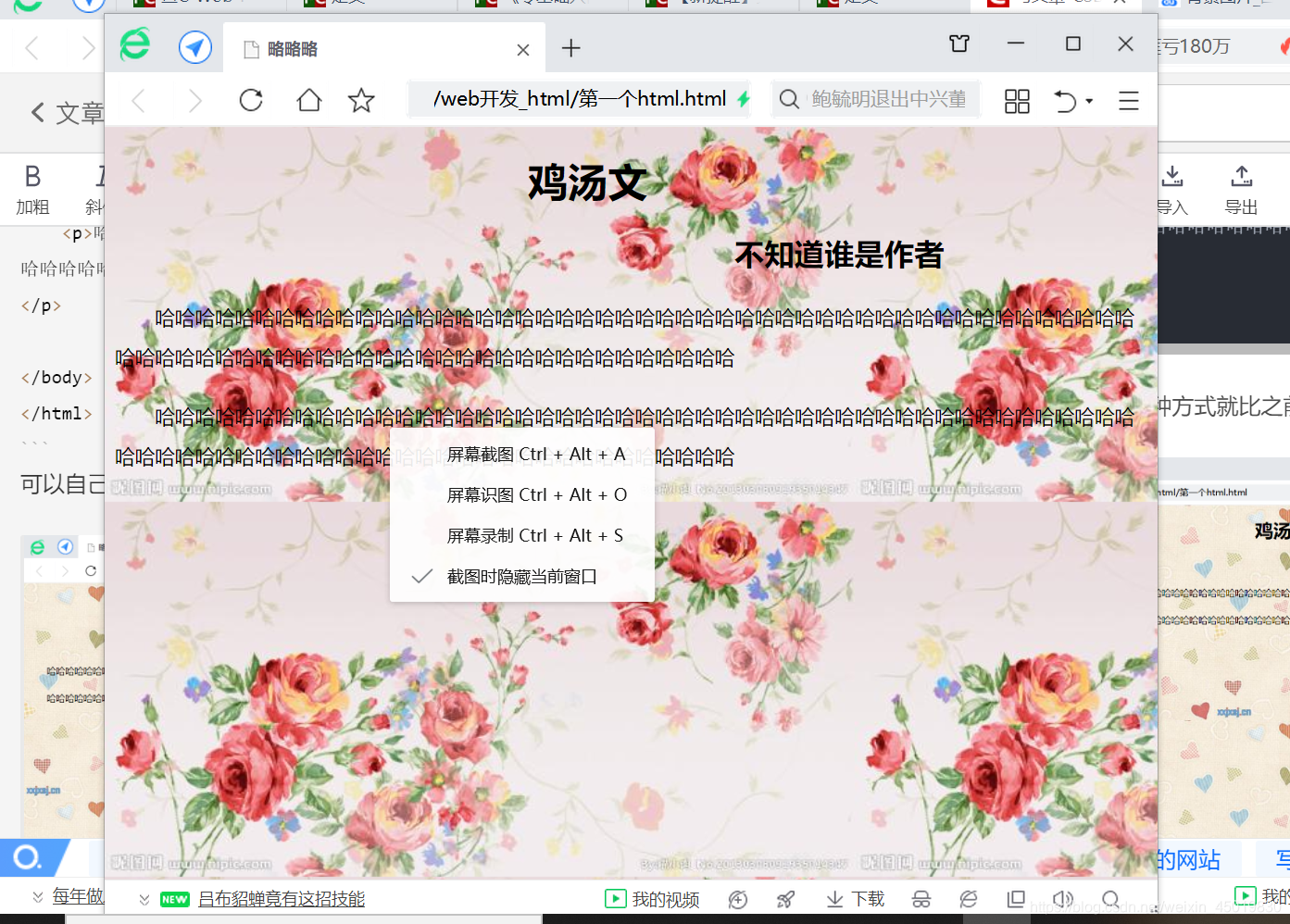Click the green lightning speed-mode icon

click(743, 99)
